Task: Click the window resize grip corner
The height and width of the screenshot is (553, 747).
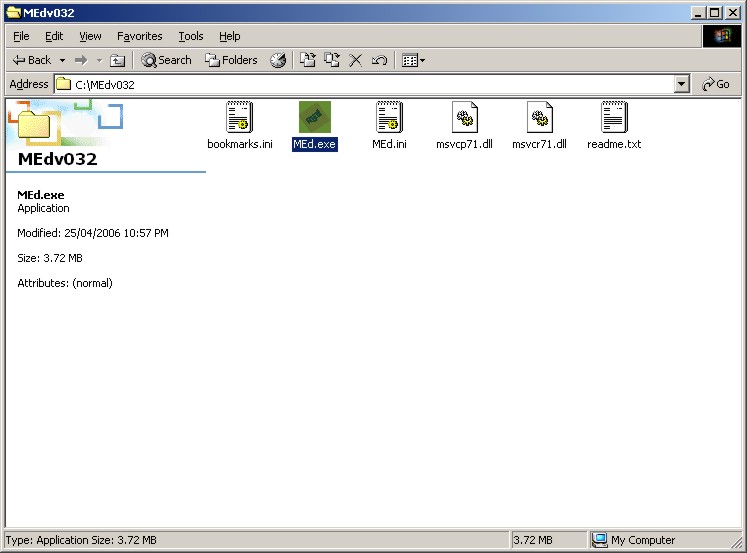Action: coord(737,543)
